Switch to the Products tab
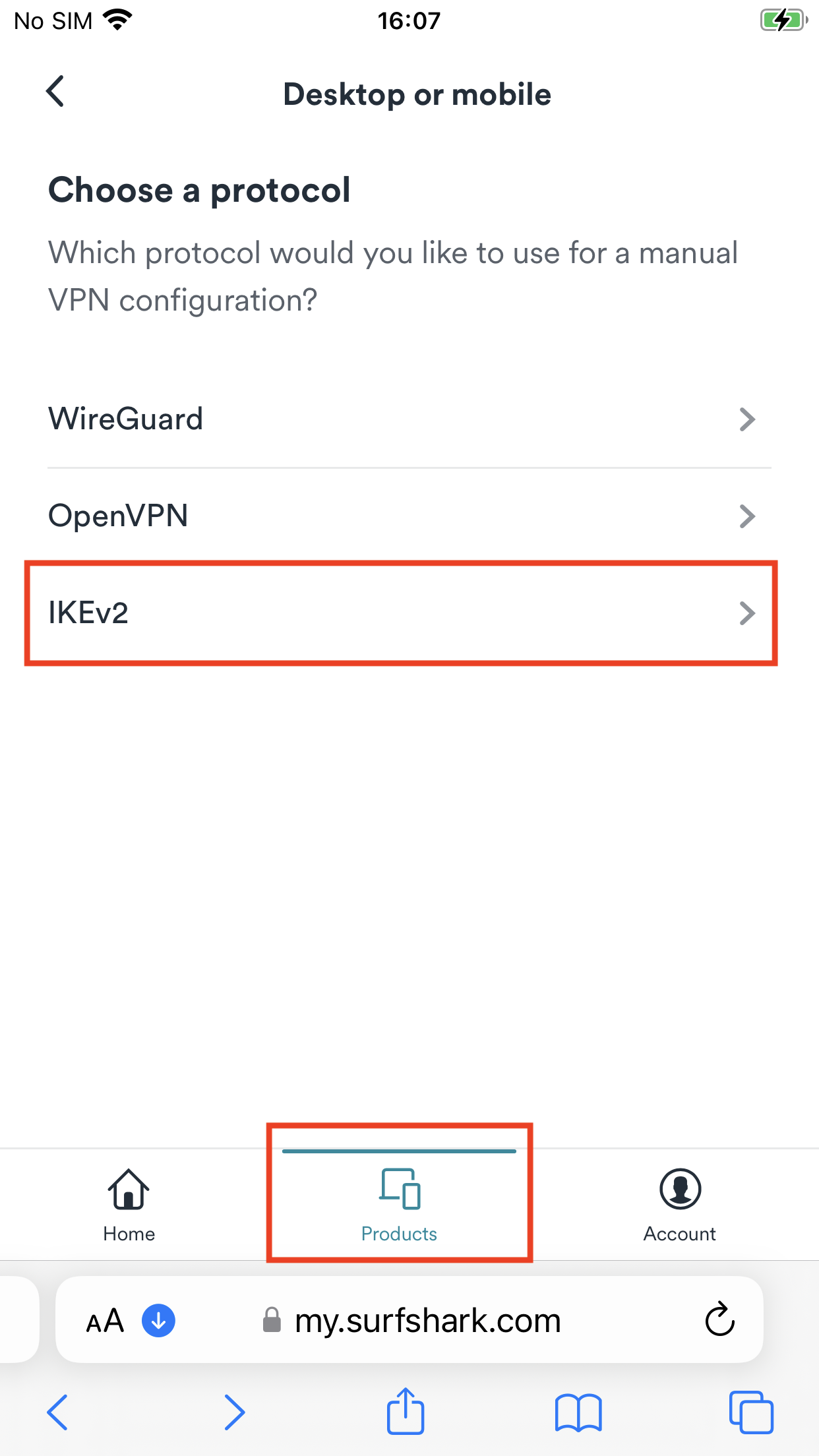The width and height of the screenshot is (819, 1456). [400, 1204]
